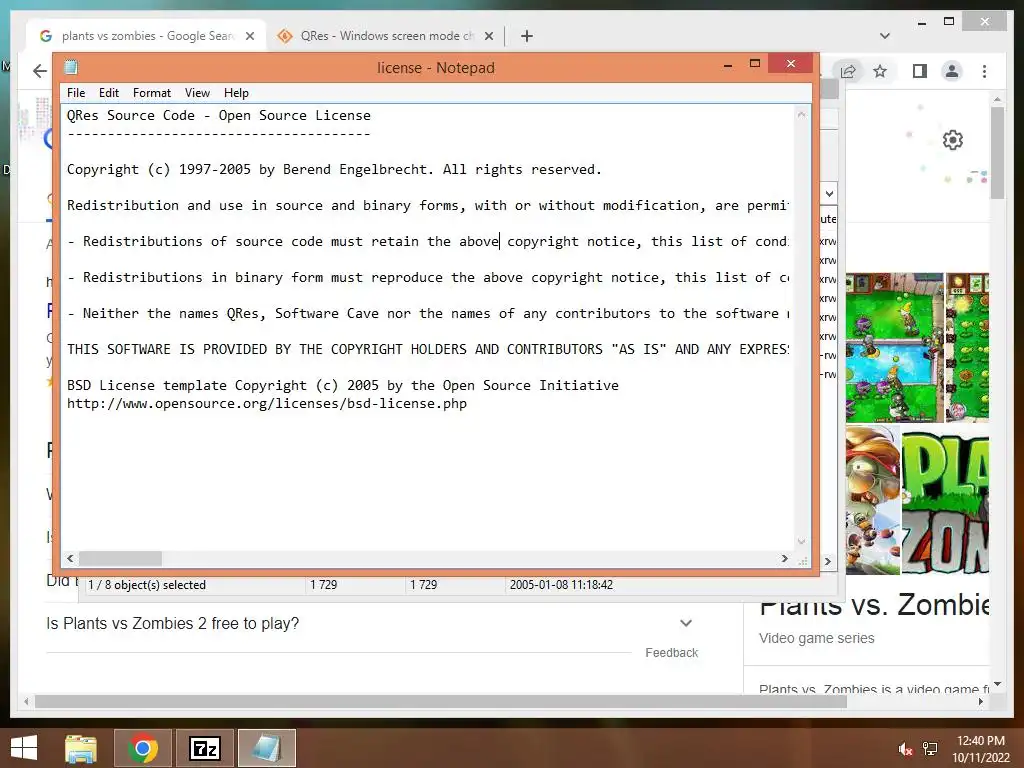
Task: Close the plants vs zombies tab
Action: 249,36
